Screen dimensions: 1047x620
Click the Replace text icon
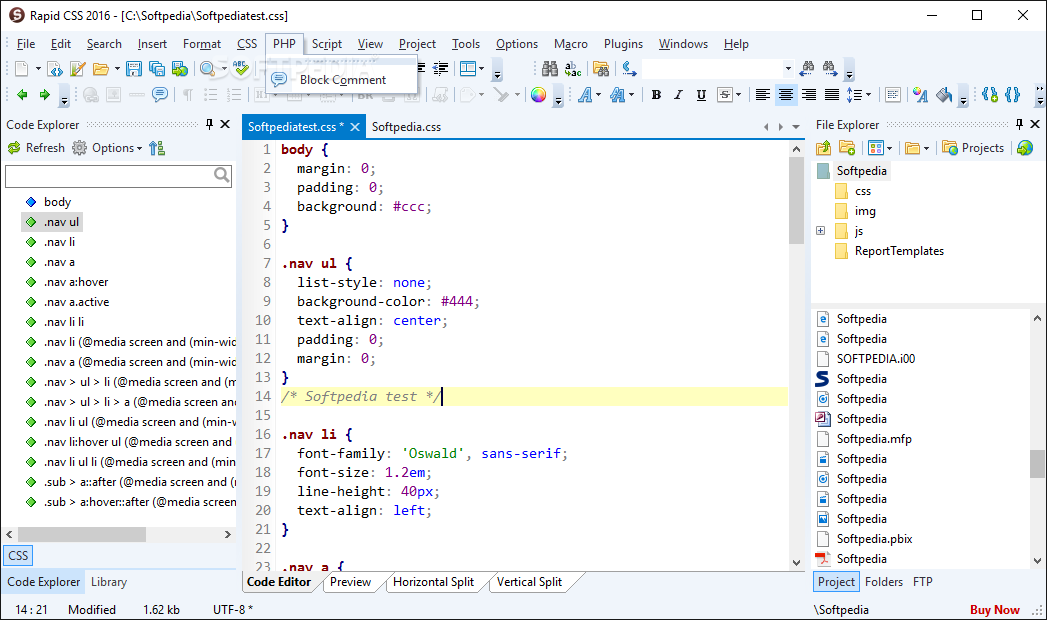click(573, 69)
